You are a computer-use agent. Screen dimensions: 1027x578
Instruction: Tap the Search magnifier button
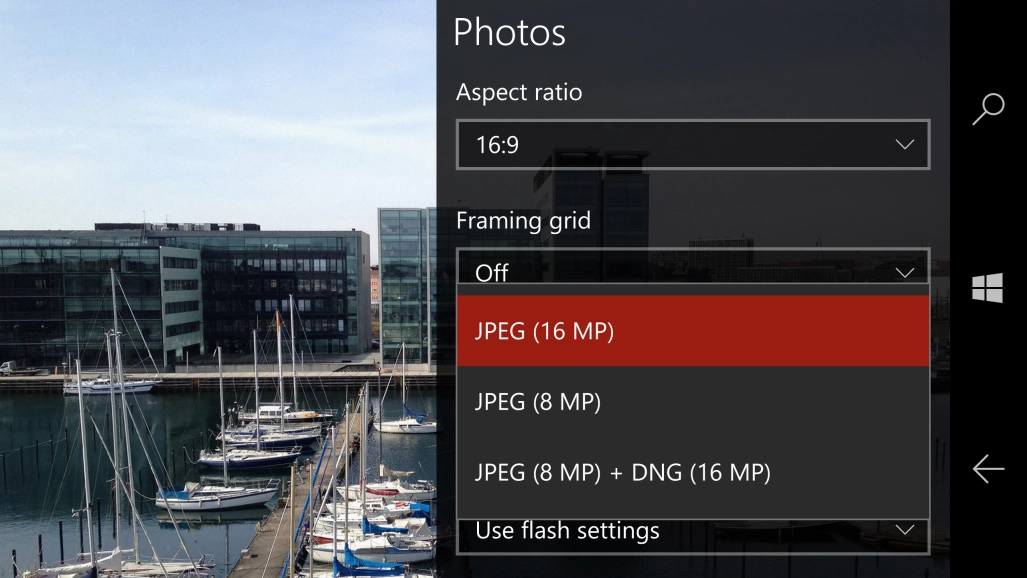tap(988, 109)
